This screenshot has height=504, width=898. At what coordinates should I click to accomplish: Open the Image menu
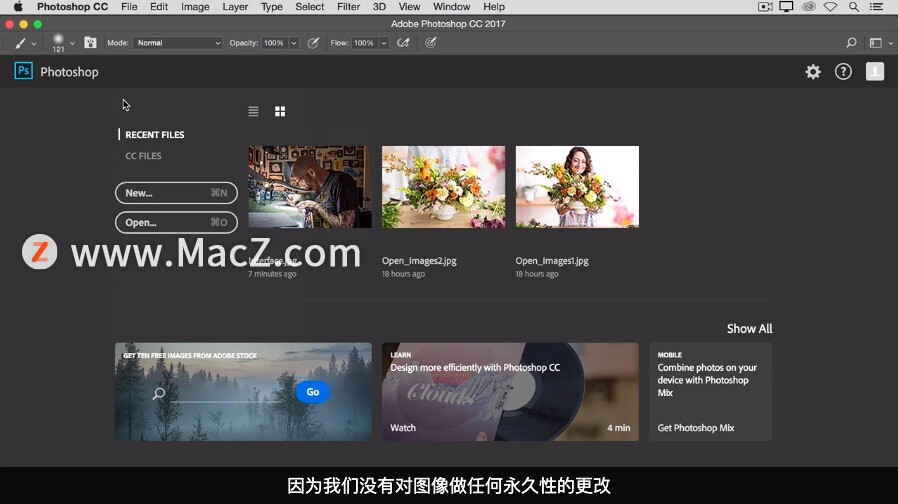pos(195,7)
